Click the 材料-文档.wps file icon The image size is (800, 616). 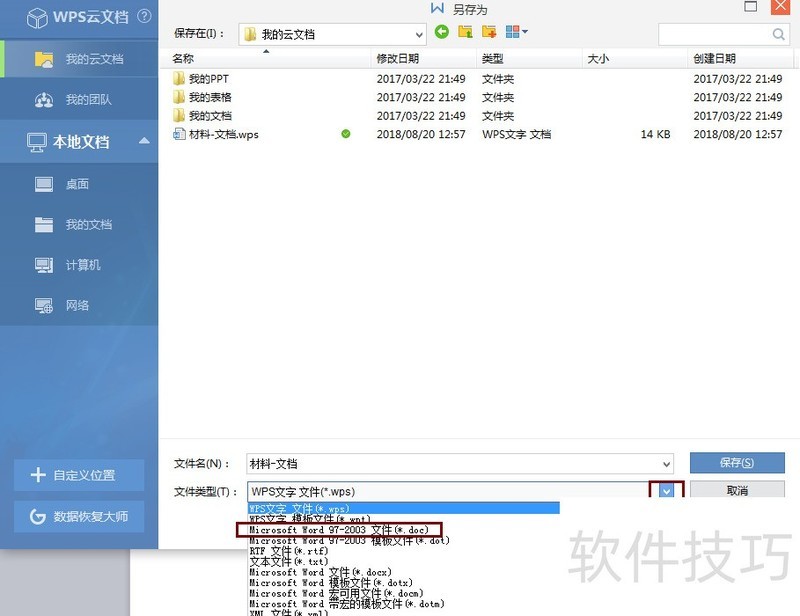(x=179, y=134)
